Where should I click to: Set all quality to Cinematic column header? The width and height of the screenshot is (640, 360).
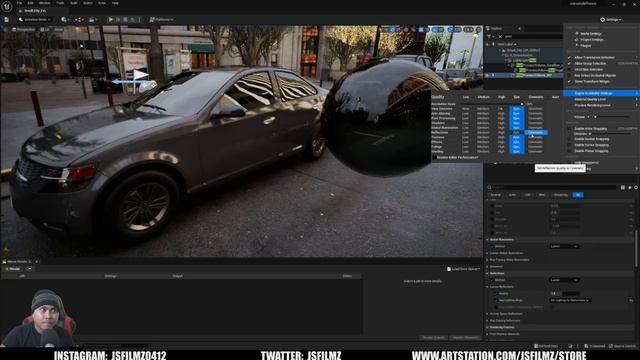click(x=536, y=97)
